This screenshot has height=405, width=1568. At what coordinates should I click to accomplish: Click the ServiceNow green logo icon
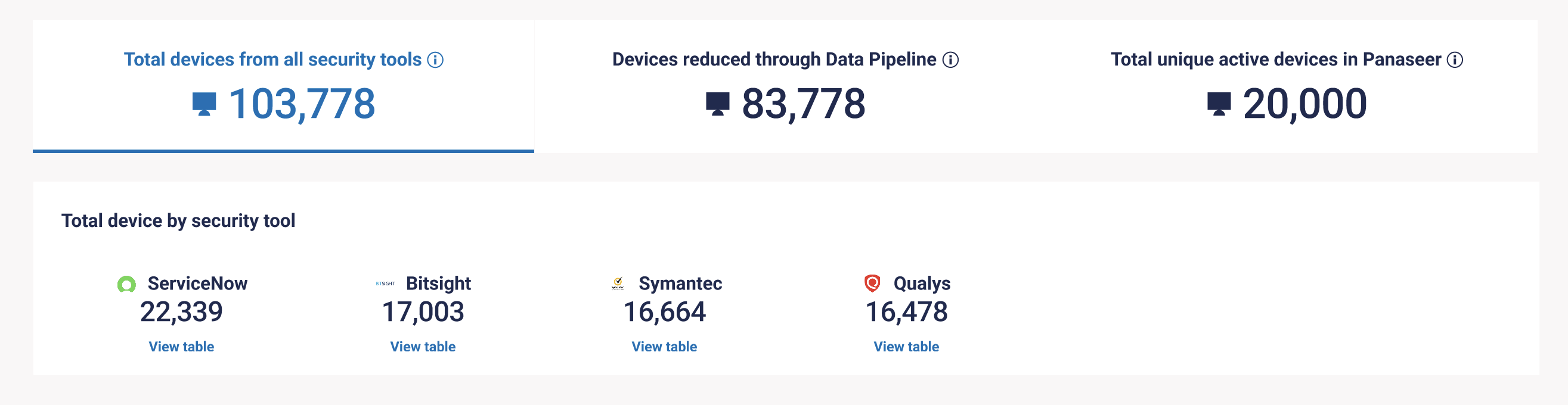pos(126,284)
